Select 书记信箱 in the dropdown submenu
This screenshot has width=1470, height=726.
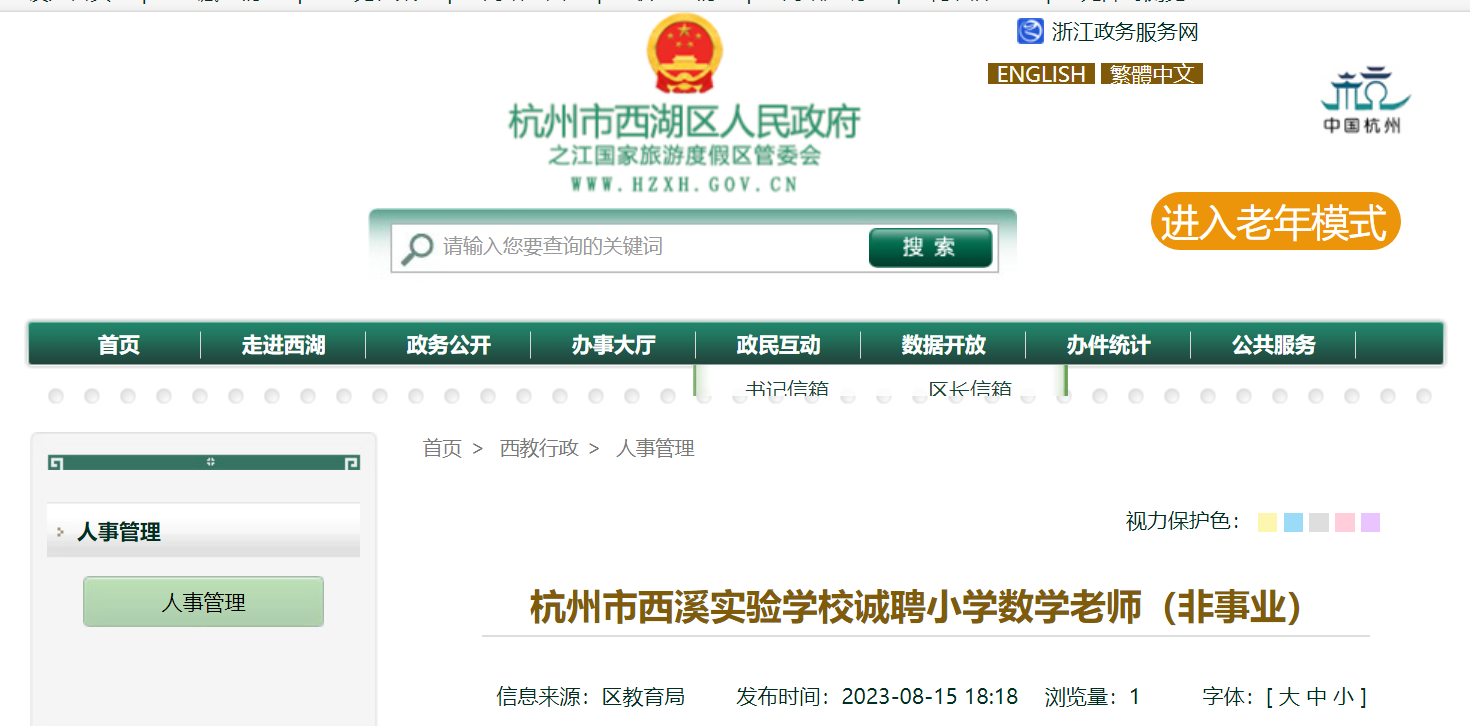tap(787, 388)
